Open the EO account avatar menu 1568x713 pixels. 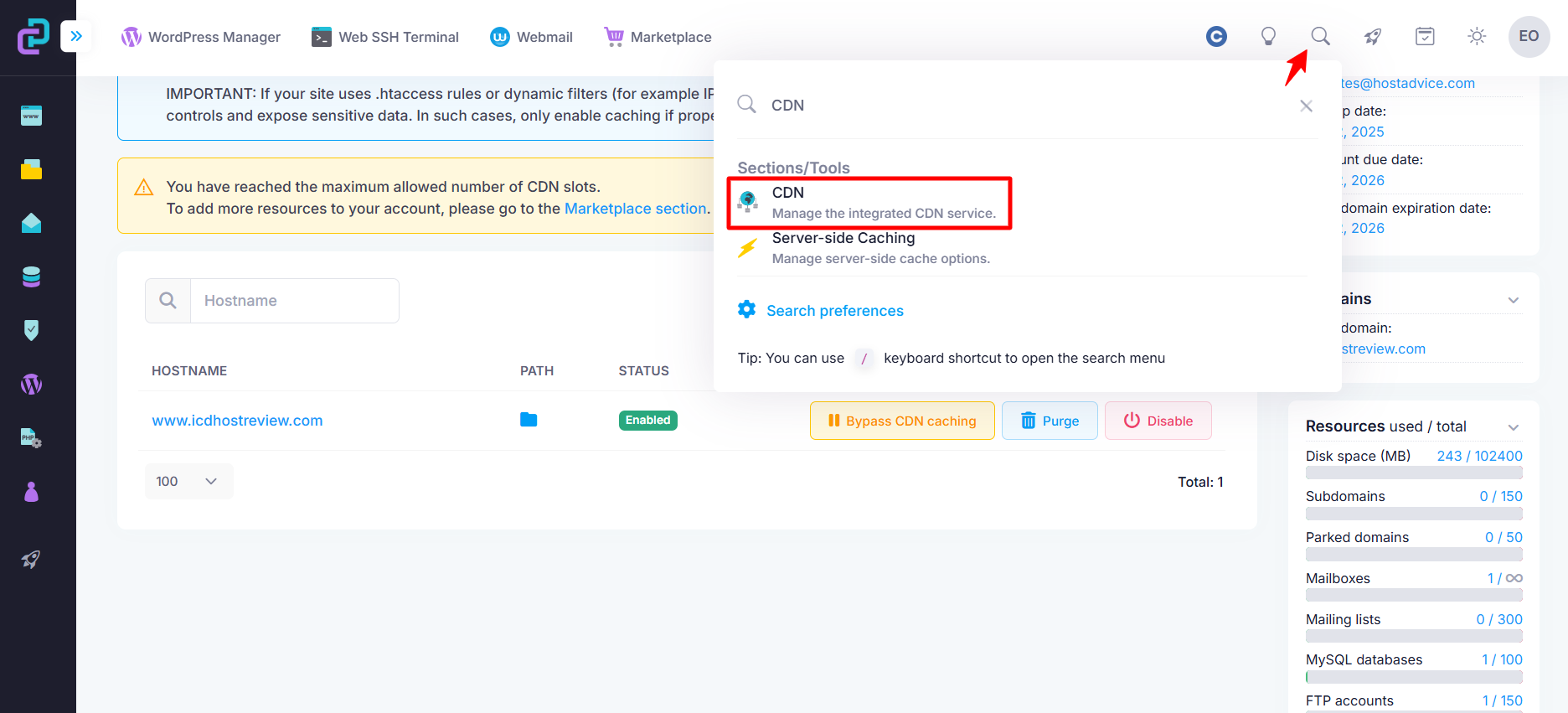1529,36
